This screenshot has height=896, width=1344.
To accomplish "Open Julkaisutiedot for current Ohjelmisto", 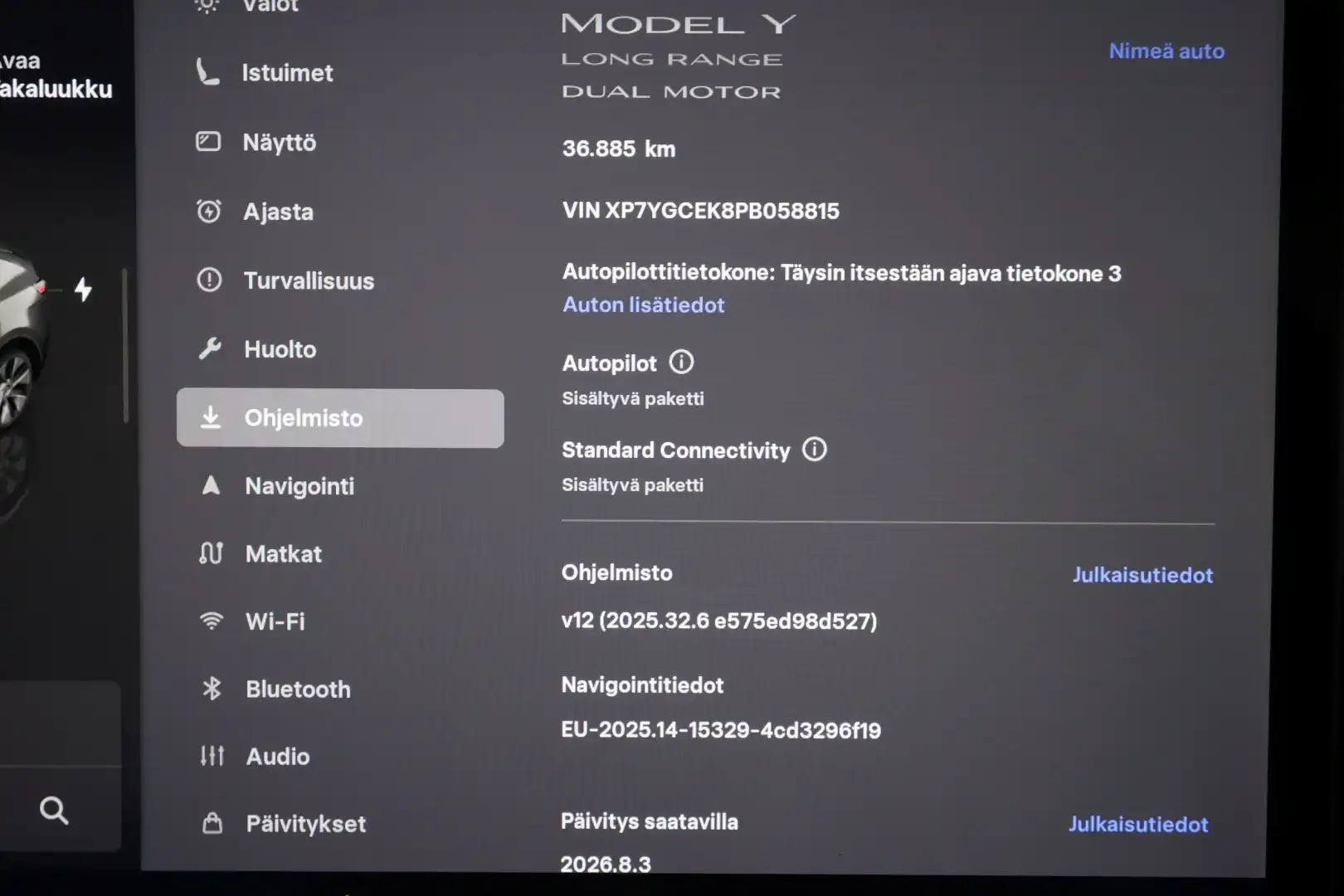I will click(x=1142, y=575).
